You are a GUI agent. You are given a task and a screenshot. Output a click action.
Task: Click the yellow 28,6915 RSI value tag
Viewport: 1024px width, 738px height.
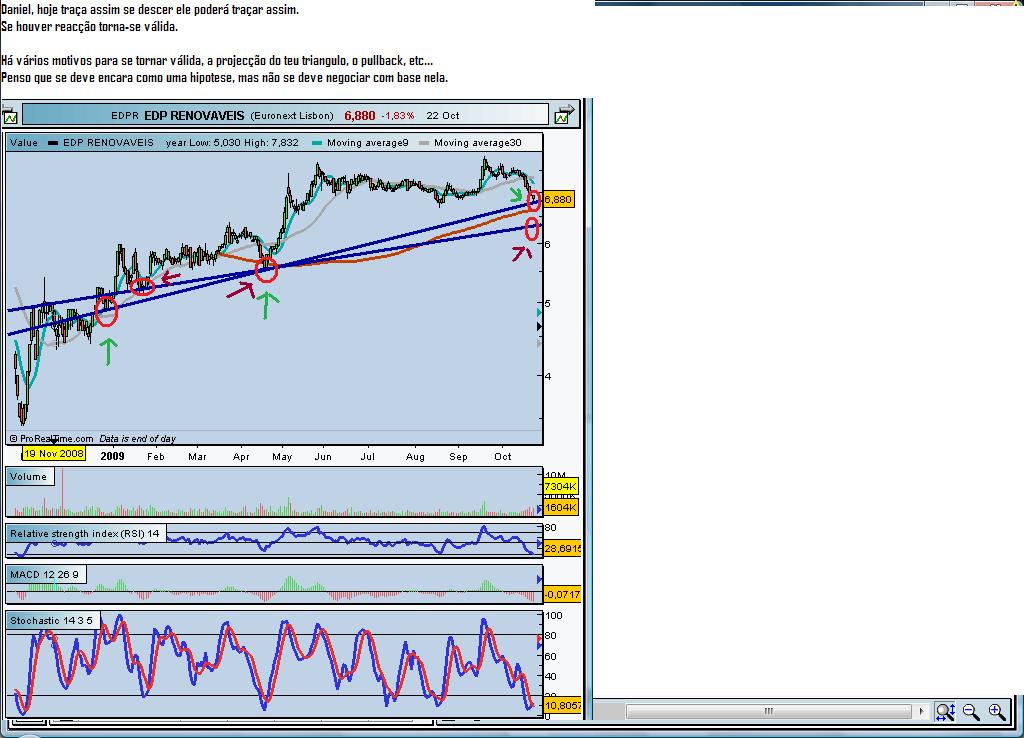[562, 548]
